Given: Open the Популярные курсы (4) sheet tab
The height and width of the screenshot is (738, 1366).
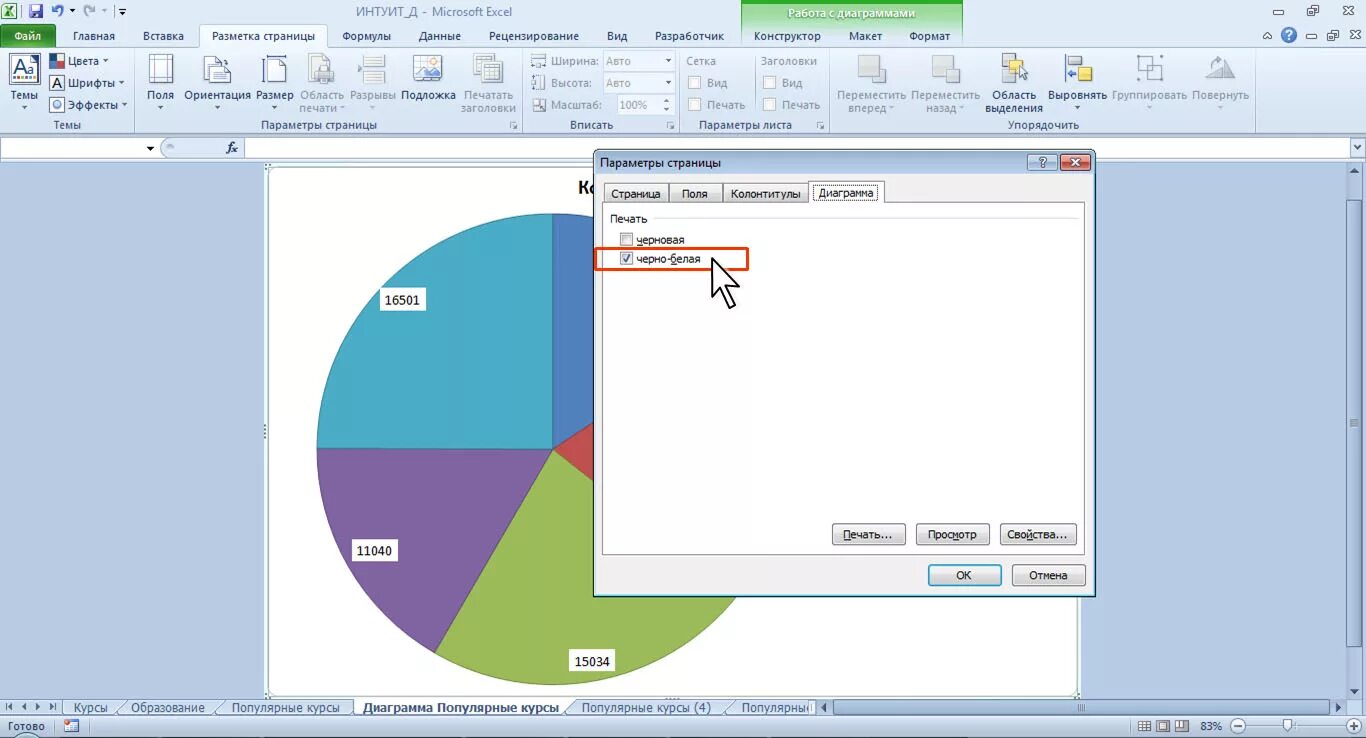Looking at the screenshot, I should tap(646, 707).
